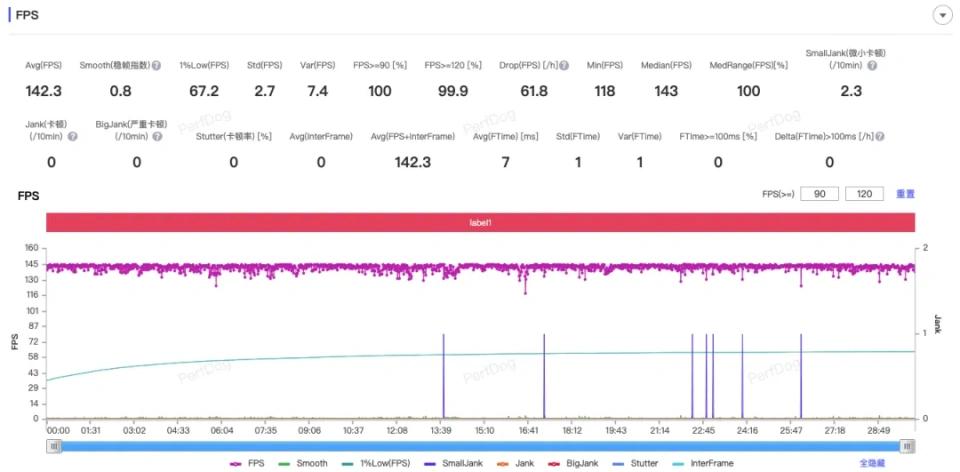960x472 pixels.
Task: Click help icon next to Smooth(稳帧指数)
Action: click(x=156, y=66)
